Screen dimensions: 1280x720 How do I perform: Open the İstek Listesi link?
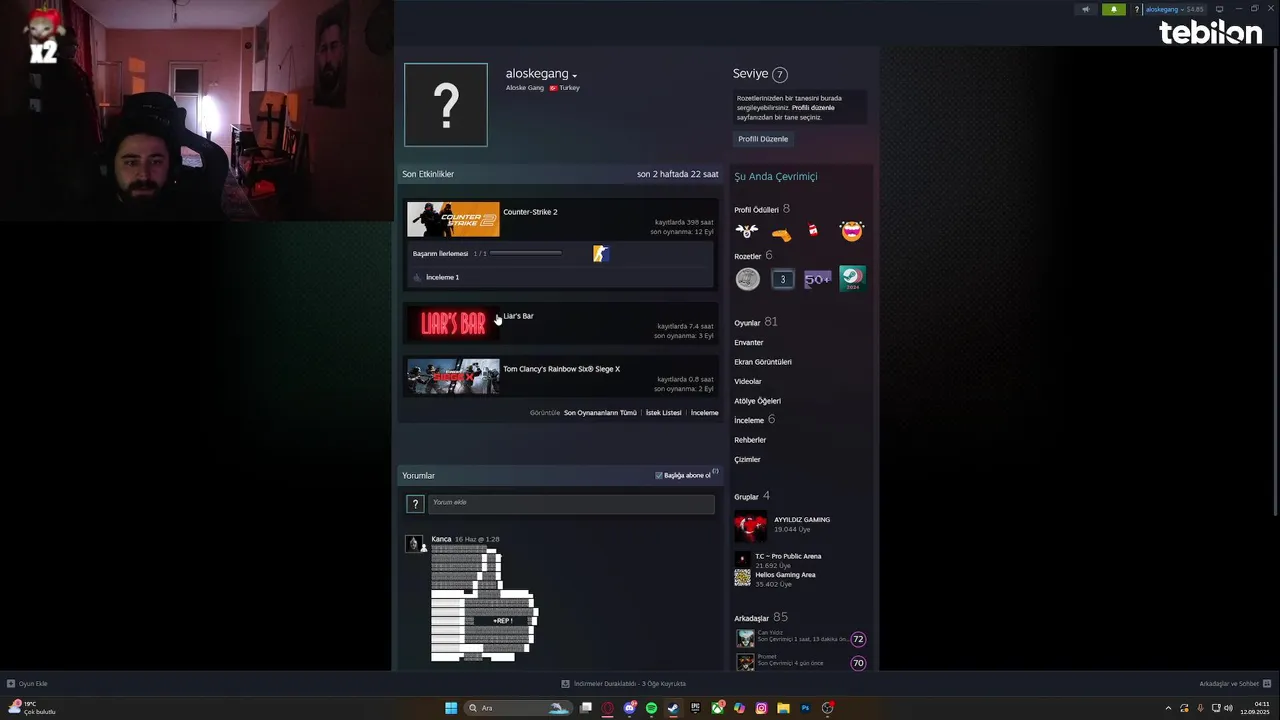tap(663, 413)
